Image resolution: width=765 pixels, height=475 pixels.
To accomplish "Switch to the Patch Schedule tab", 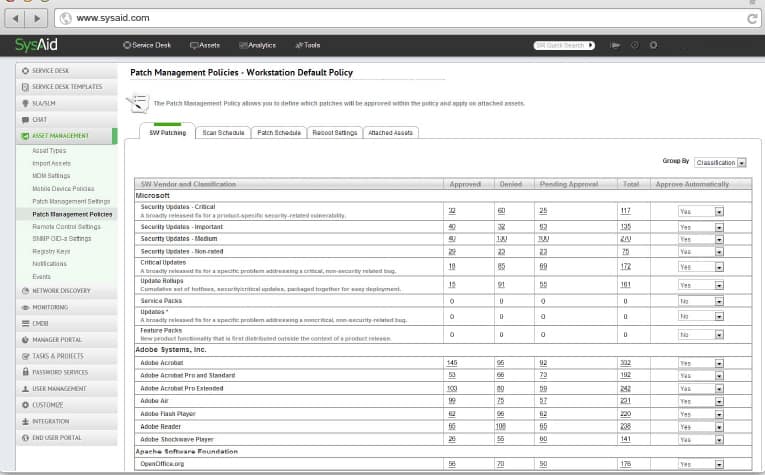I will tap(279, 133).
